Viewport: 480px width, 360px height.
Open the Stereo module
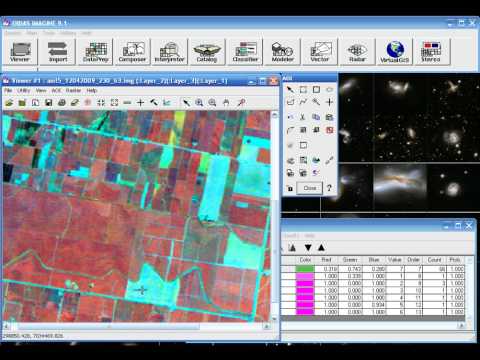coord(431,52)
